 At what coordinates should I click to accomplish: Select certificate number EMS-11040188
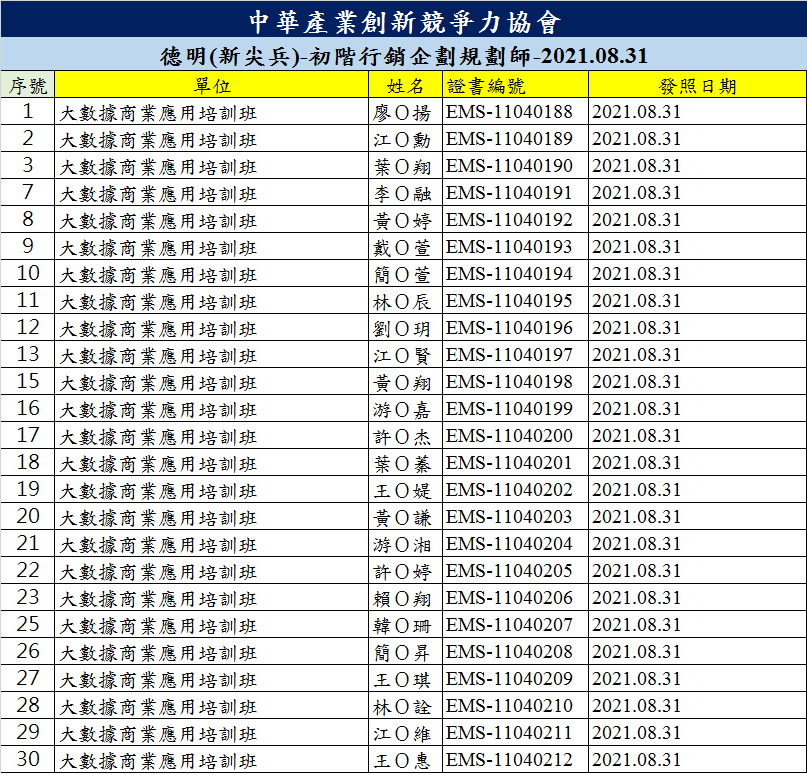point(508,112)
